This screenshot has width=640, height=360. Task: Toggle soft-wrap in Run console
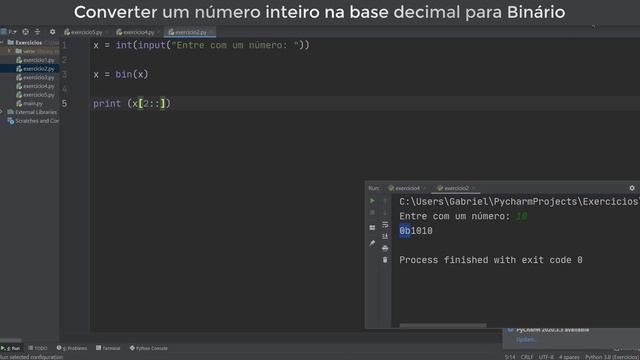[385, 224]
